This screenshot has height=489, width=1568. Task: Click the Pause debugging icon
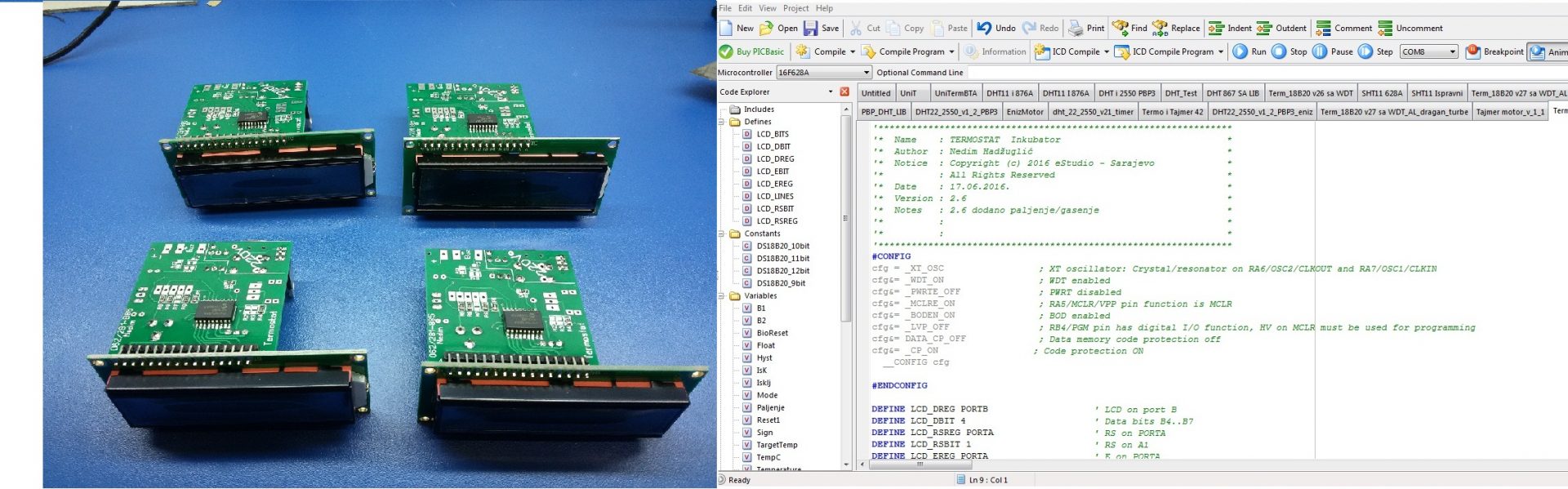pos(1320,51)
